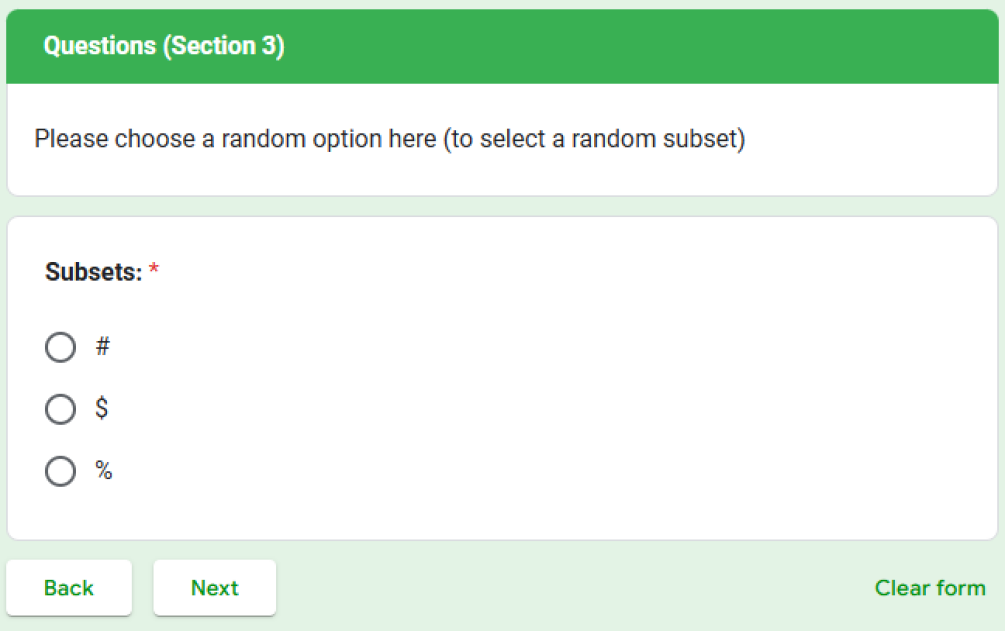Select the % radio button

tap(60, 471)
